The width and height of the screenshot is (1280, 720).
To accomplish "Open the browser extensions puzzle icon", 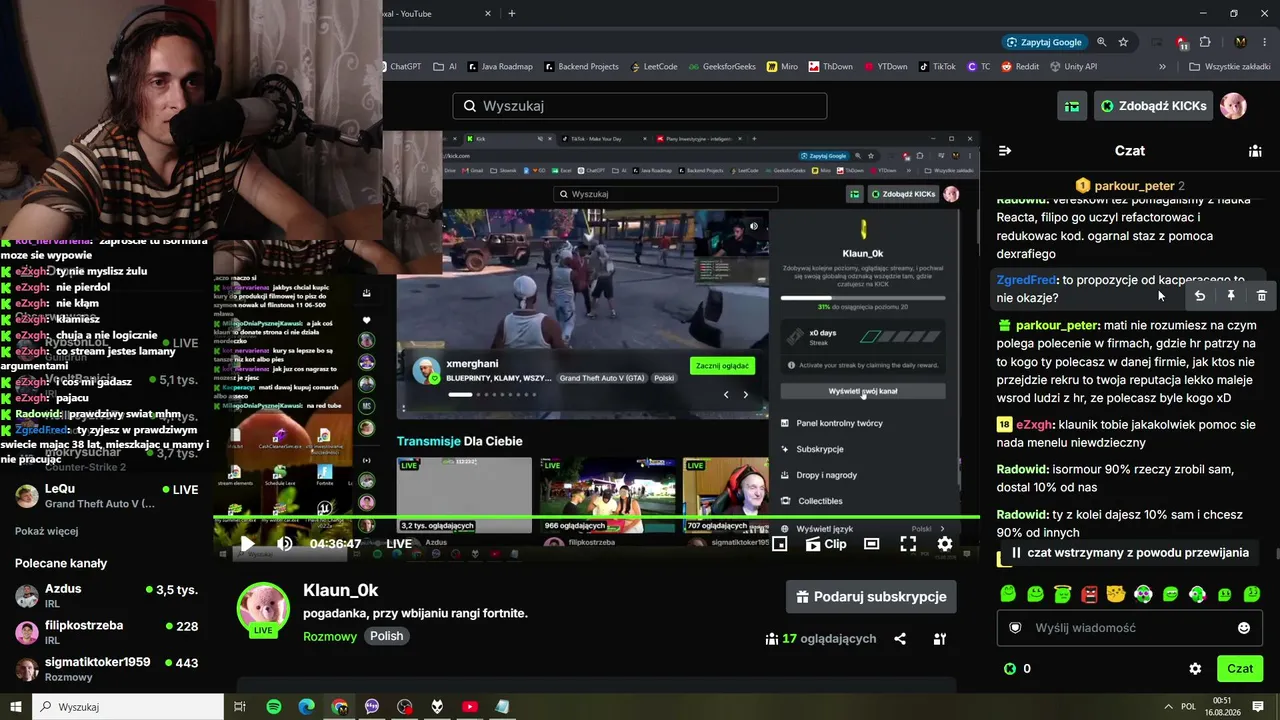I will (1205, 42).
